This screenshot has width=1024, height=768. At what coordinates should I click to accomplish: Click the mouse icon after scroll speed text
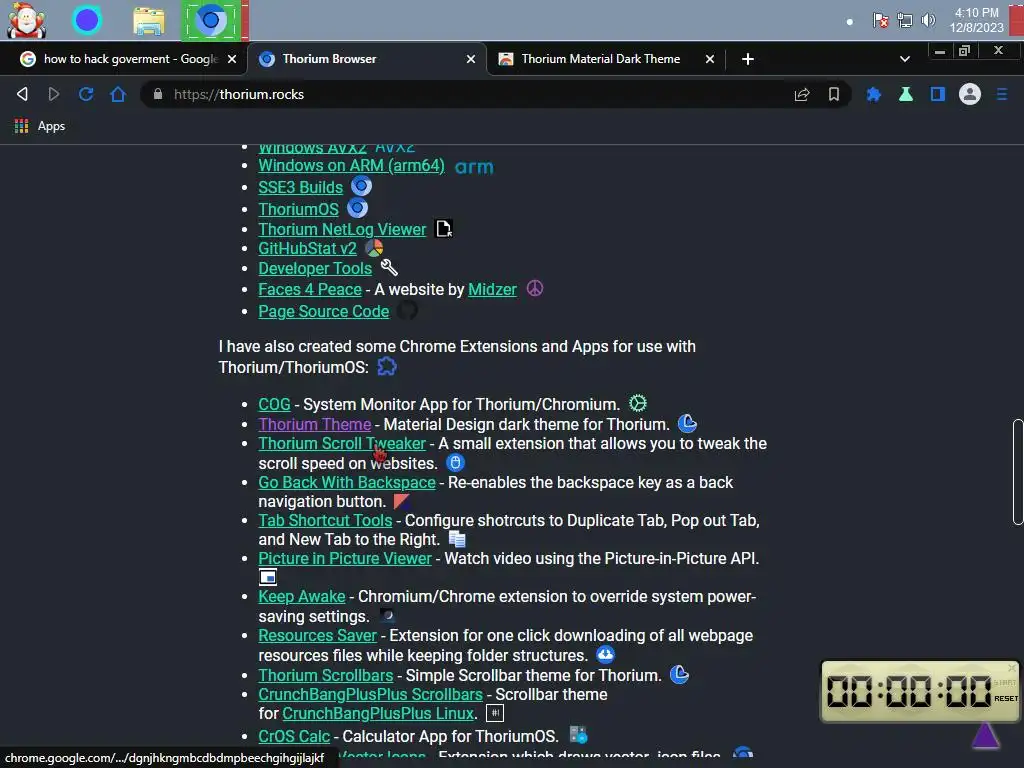[455, 463]
